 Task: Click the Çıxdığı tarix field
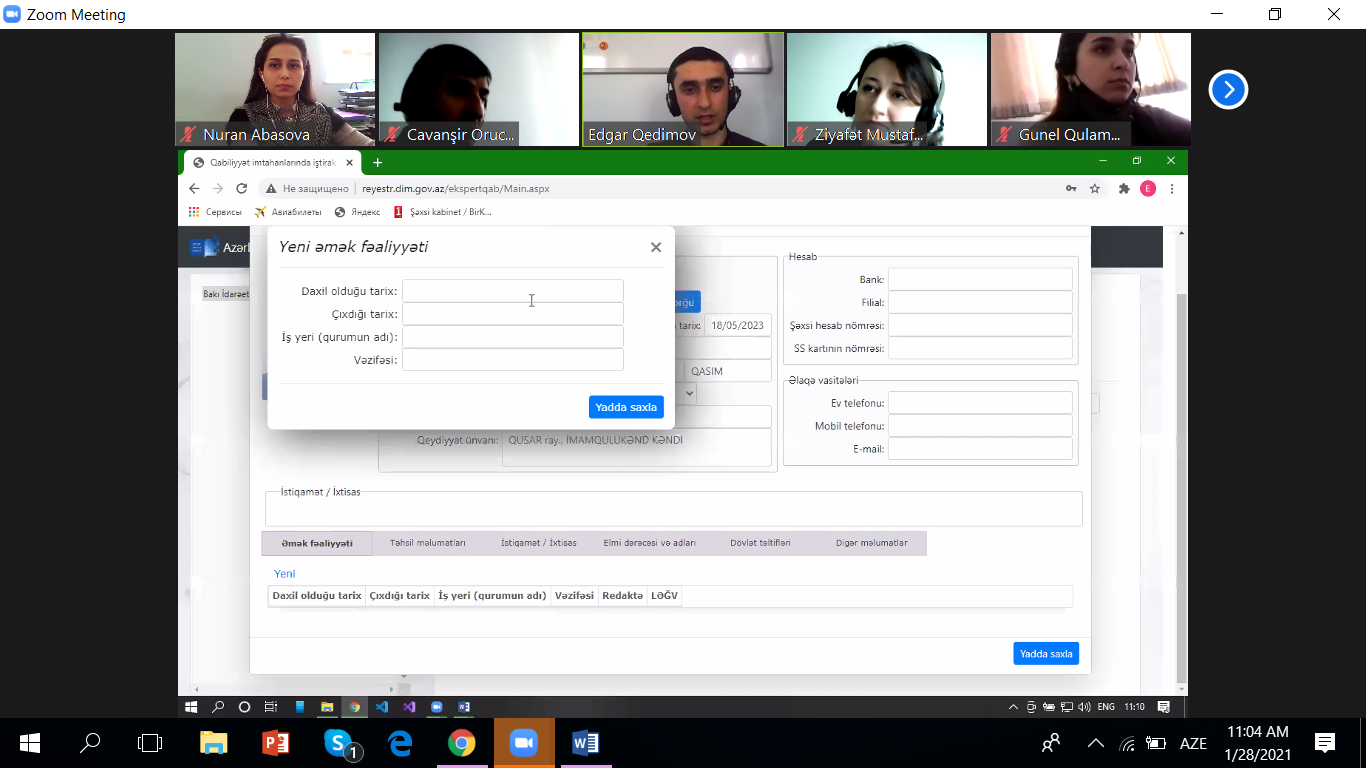pyautogui.click(x=513, y=314)
